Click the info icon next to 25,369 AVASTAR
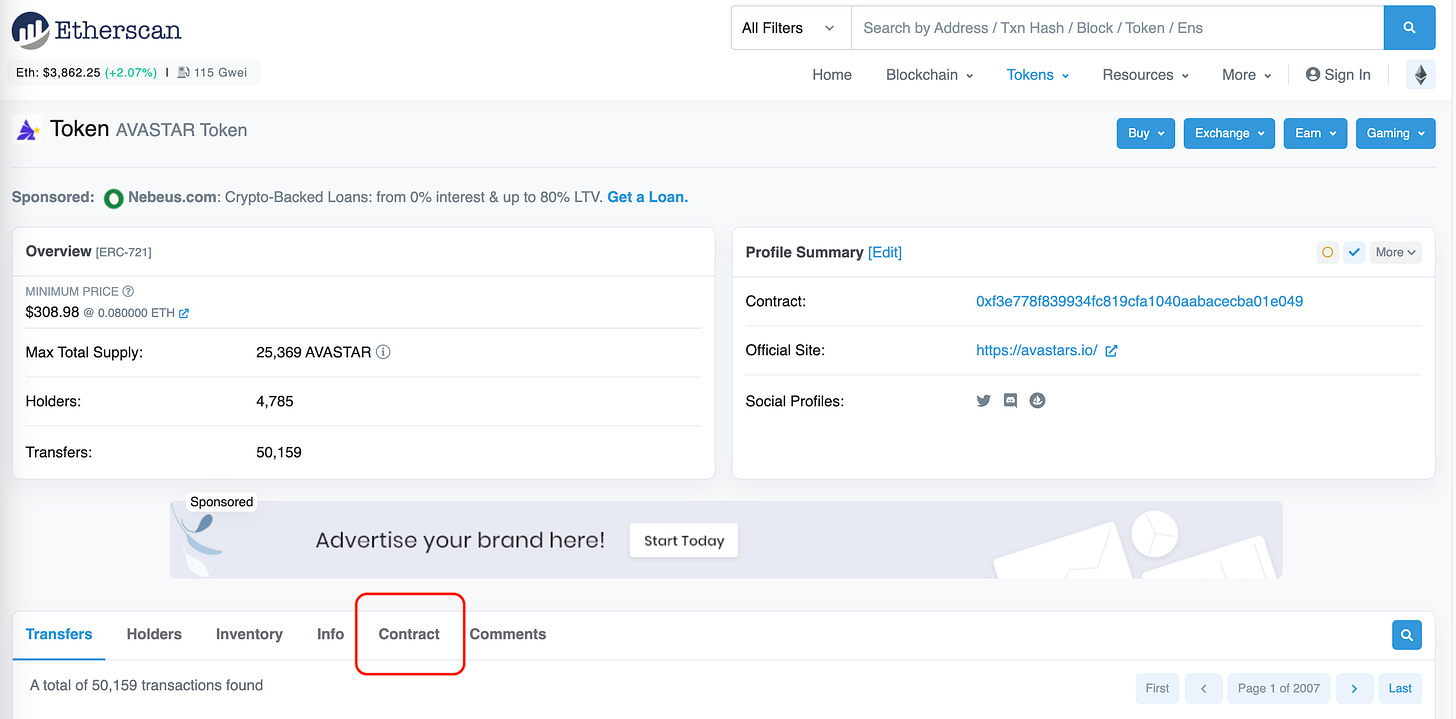This screenshot has width=1456, height=719. pos(384,352)
